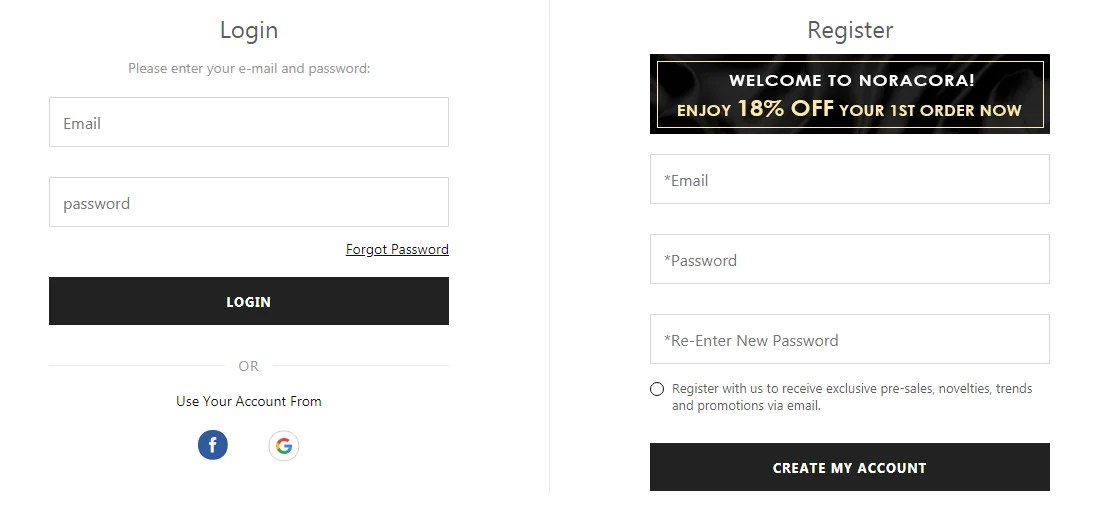Sign in with the Facebook icon
This screenshot has width=1106, height=515.
pos(213,445)
